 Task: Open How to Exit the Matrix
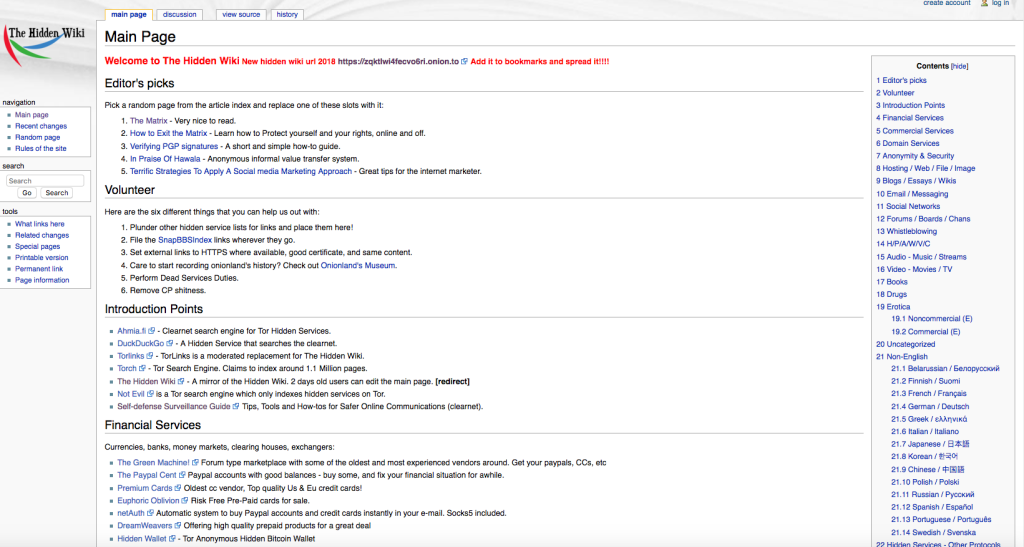168,133
